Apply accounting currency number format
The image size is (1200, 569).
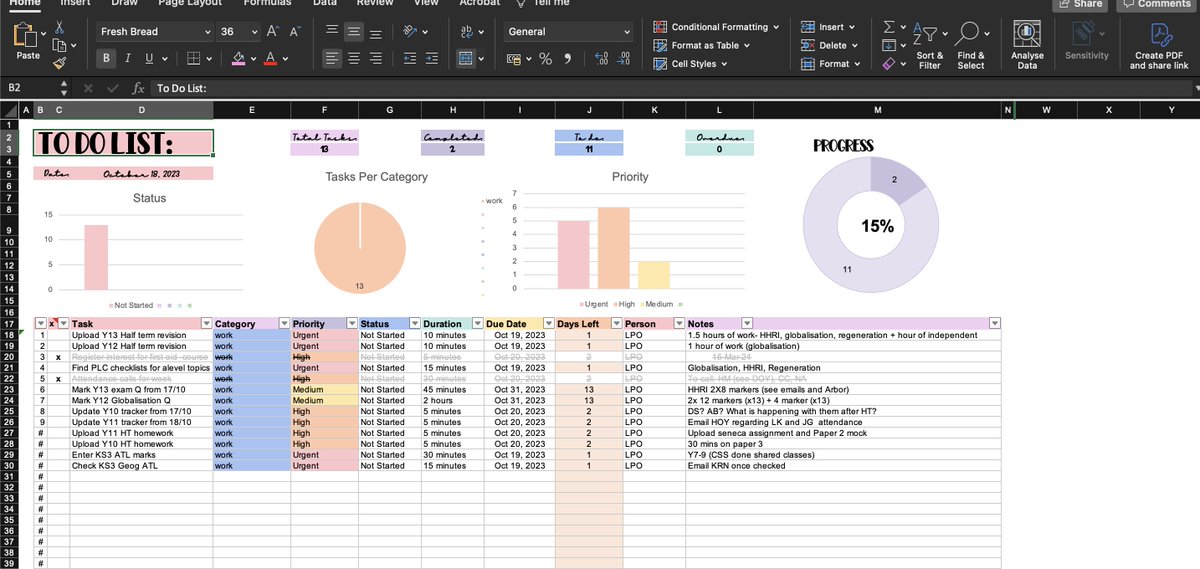click(514, 59)
